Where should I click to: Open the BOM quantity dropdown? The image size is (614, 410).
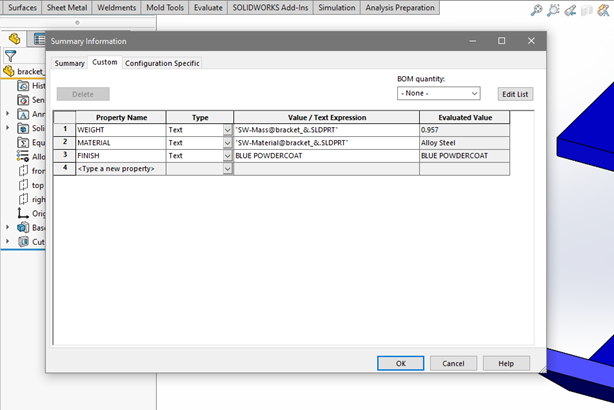(439, 93)
